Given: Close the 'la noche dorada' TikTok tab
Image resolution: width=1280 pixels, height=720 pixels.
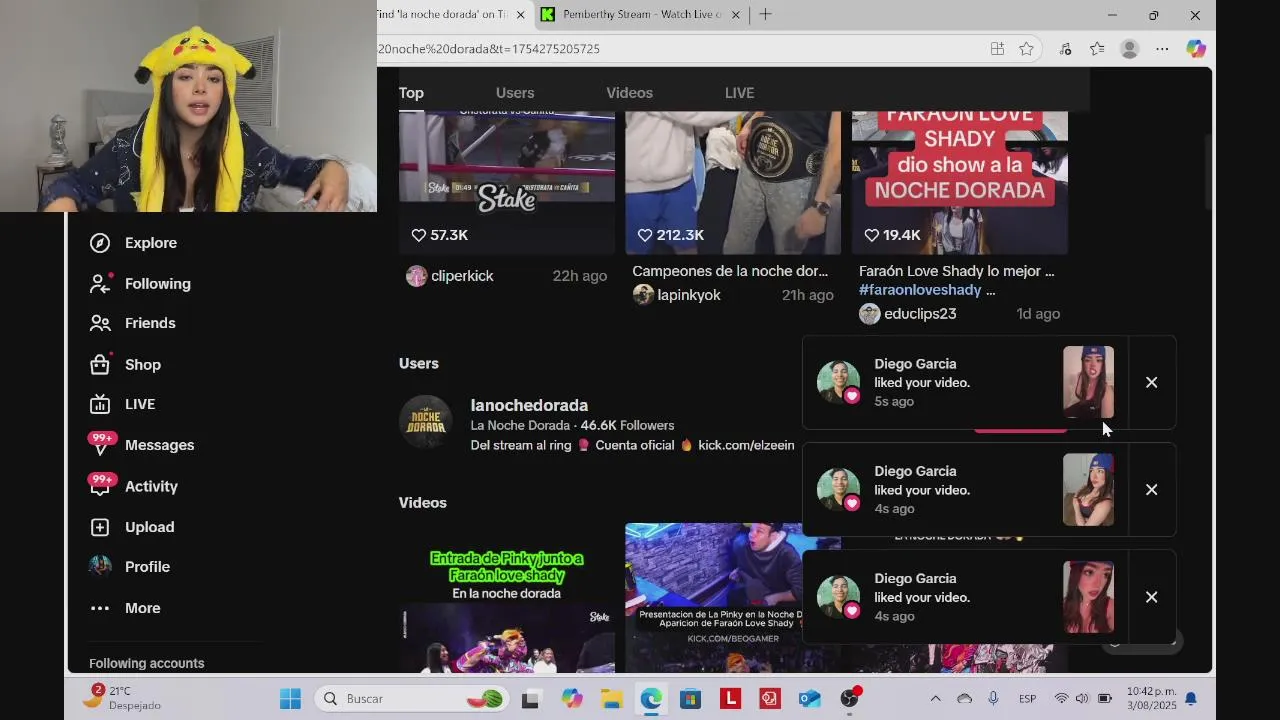Looking at the screenshot, I should coord(520,15).
